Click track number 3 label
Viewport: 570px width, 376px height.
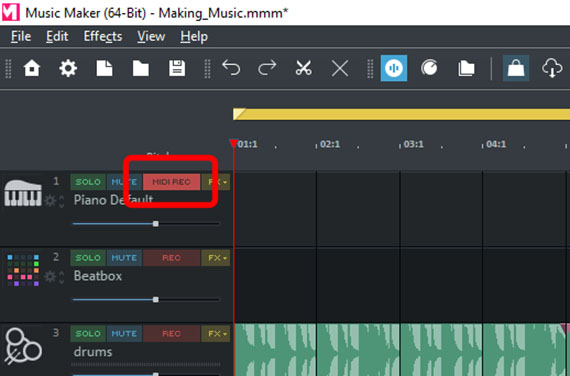pos(56,332)
